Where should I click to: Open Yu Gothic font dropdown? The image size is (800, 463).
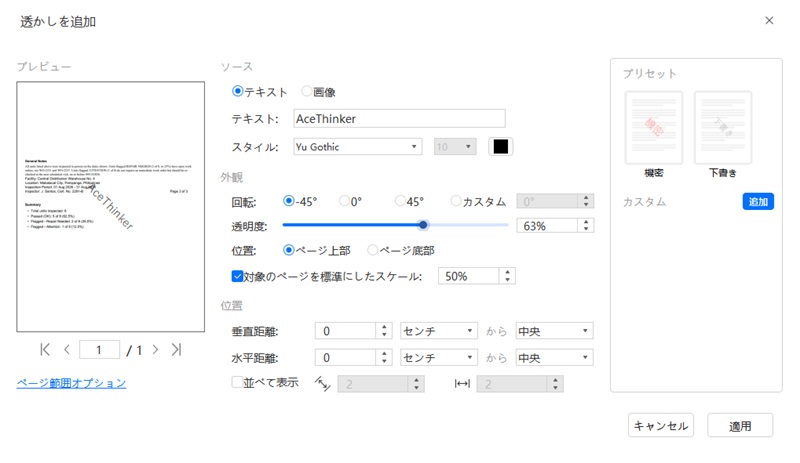pos(357,147)
